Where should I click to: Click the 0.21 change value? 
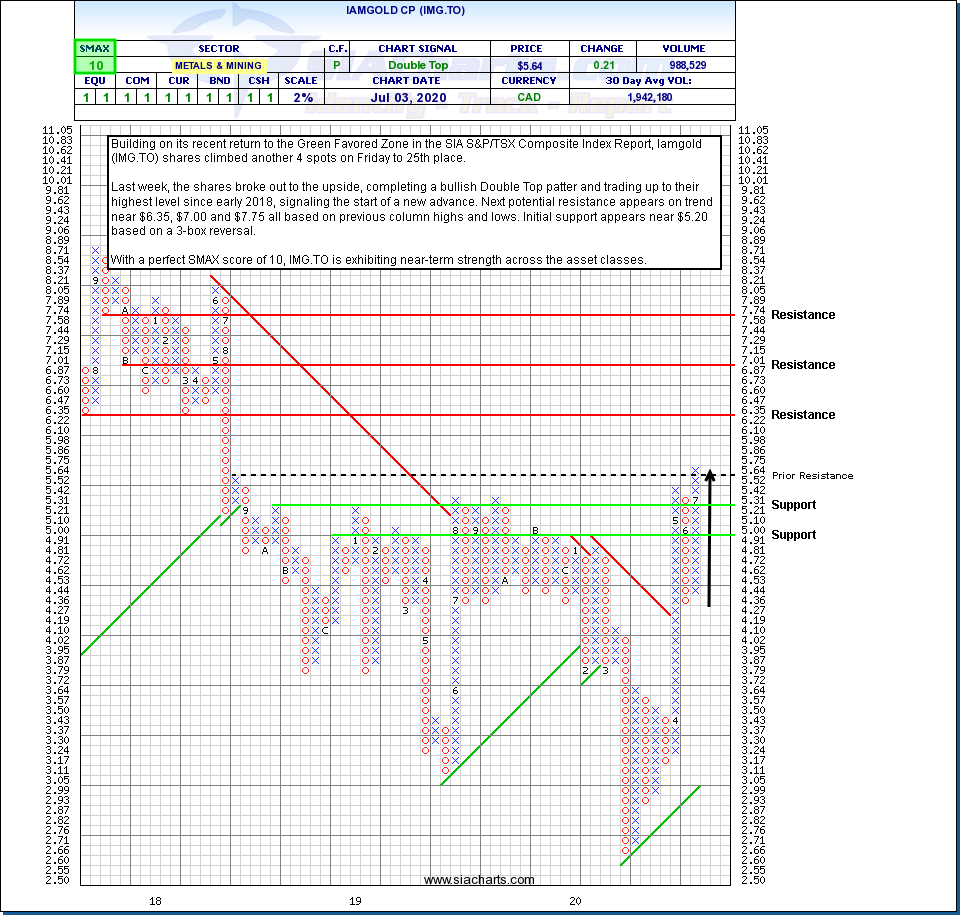click(x=601, y=65)
